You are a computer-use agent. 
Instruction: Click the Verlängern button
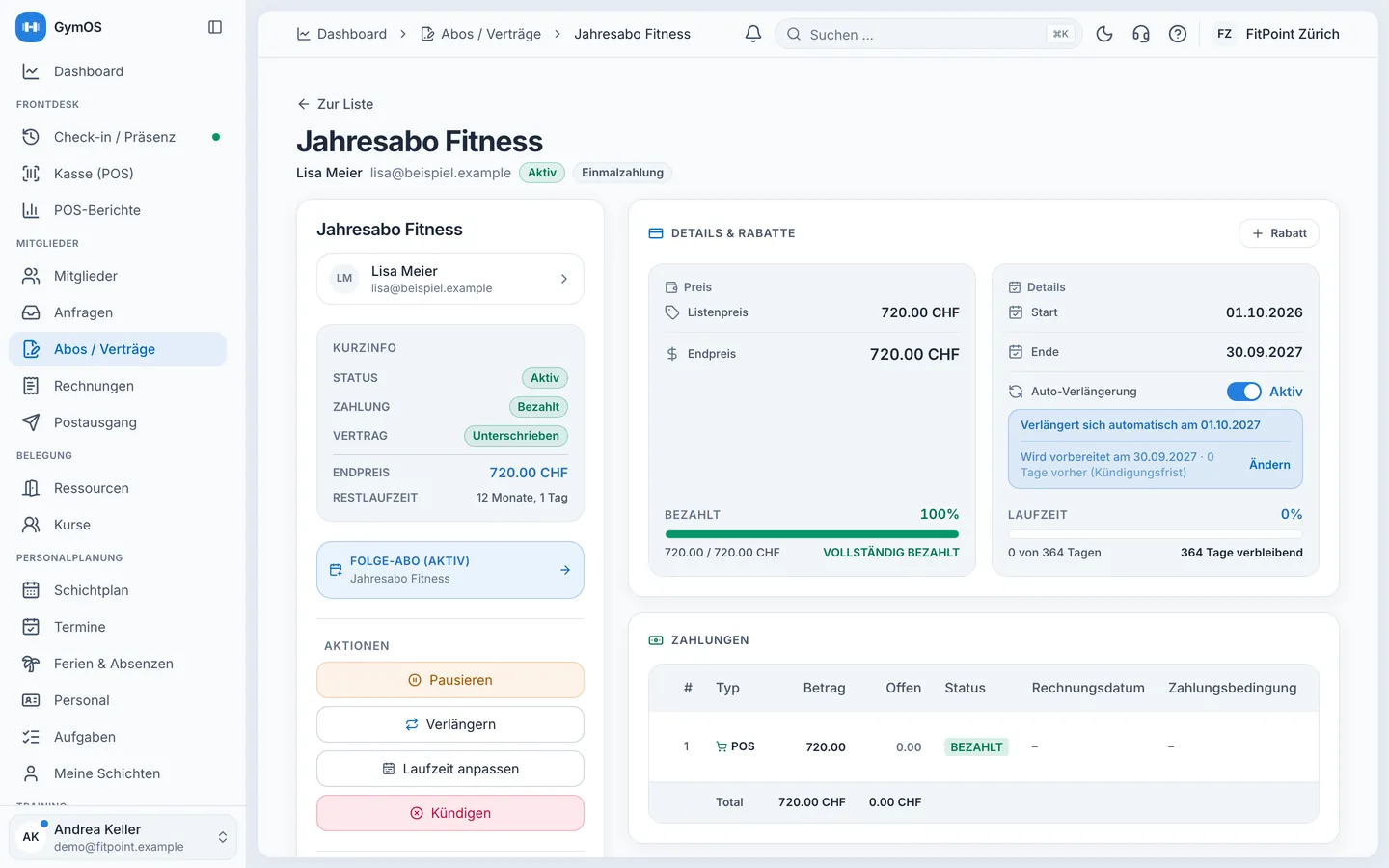(x=450, y=724)
